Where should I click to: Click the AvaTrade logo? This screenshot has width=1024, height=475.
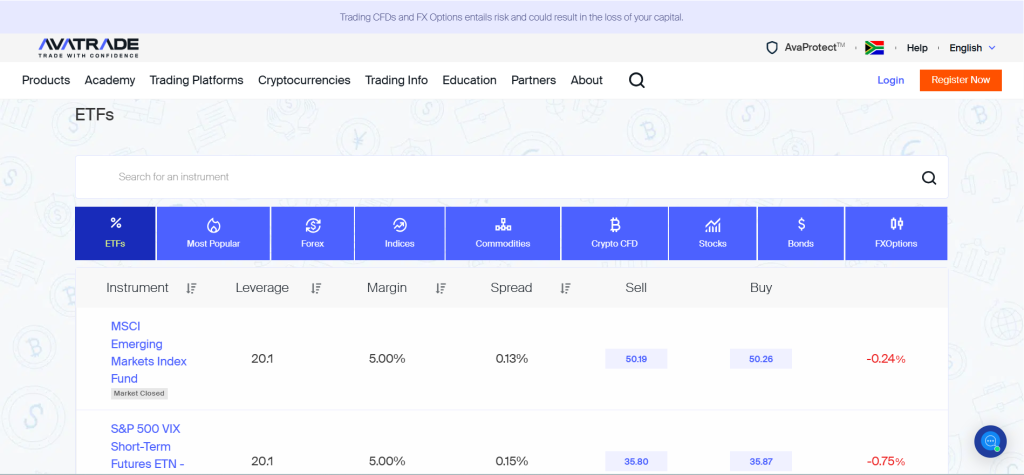coord(88,48)
